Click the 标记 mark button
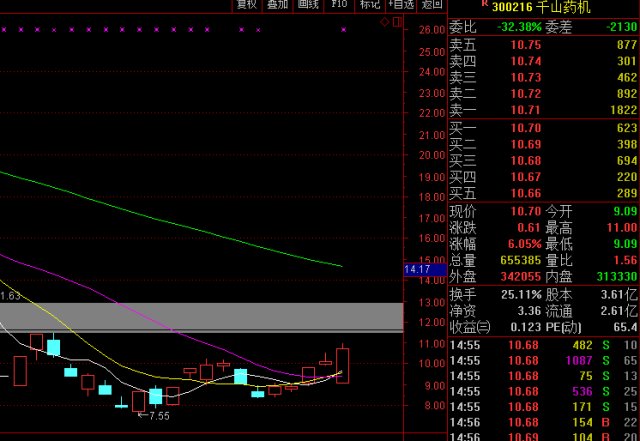This screenshot has width=640, height=441. [x=370, y=4]
